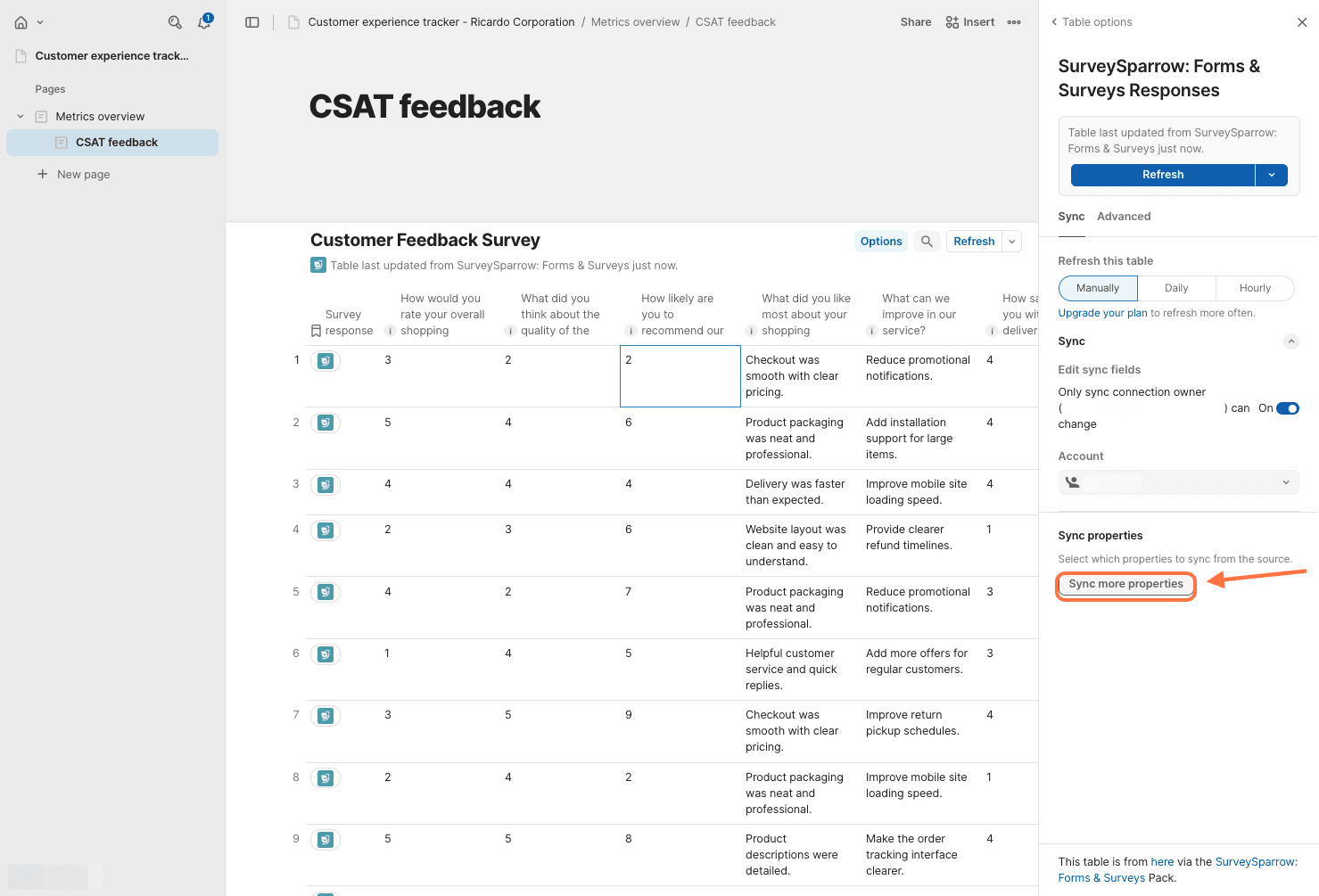Select the Daily refresh option
This screenshot has height=896, width=1319.
pos(1175,288)
